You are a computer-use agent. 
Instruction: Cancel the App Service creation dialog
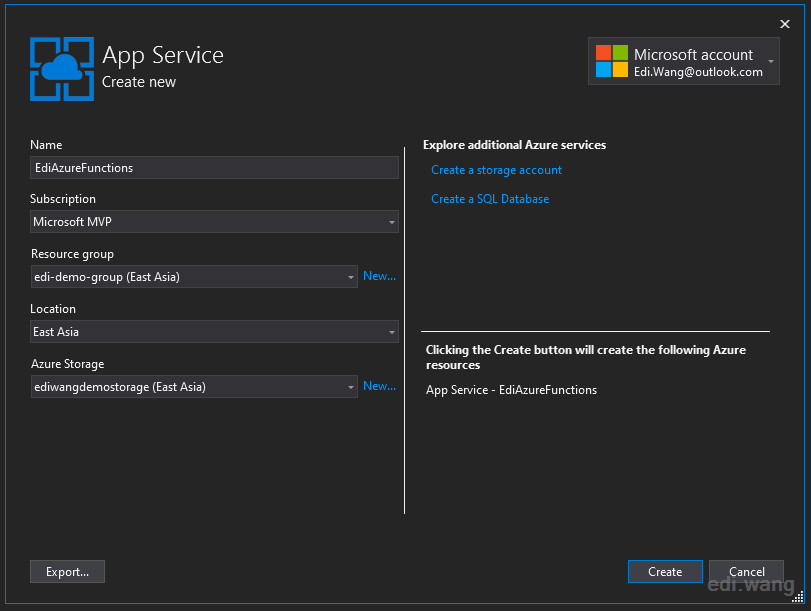tap(746, 572)
